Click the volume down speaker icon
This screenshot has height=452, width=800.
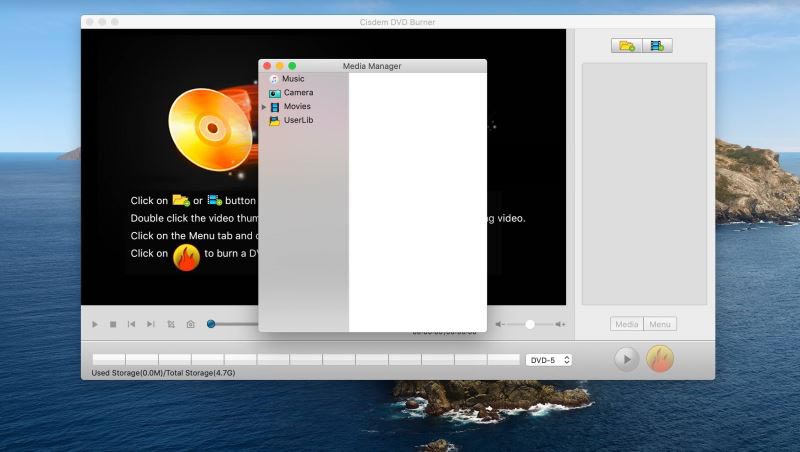[x=499, y=324]
